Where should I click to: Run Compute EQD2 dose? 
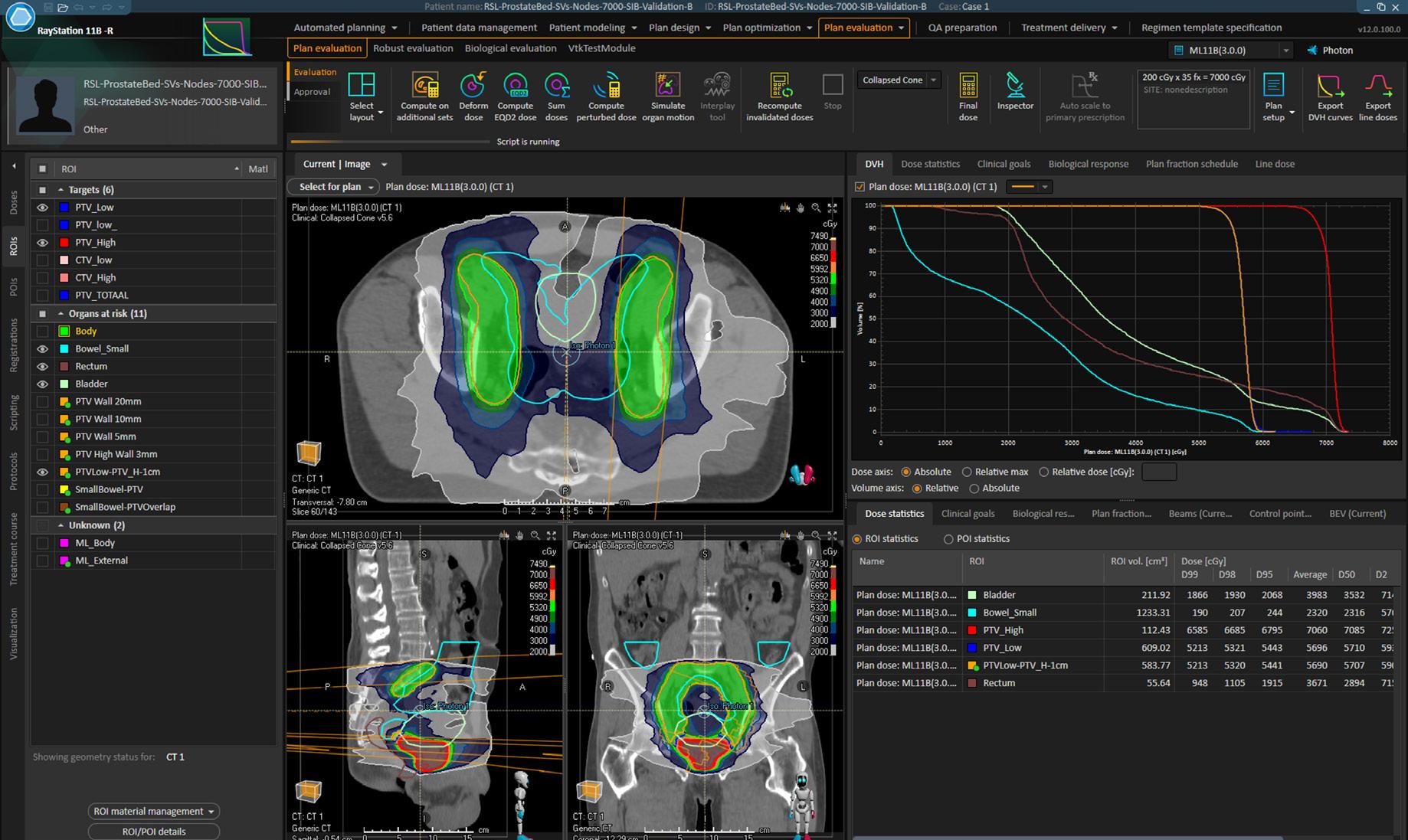[516, 96]
